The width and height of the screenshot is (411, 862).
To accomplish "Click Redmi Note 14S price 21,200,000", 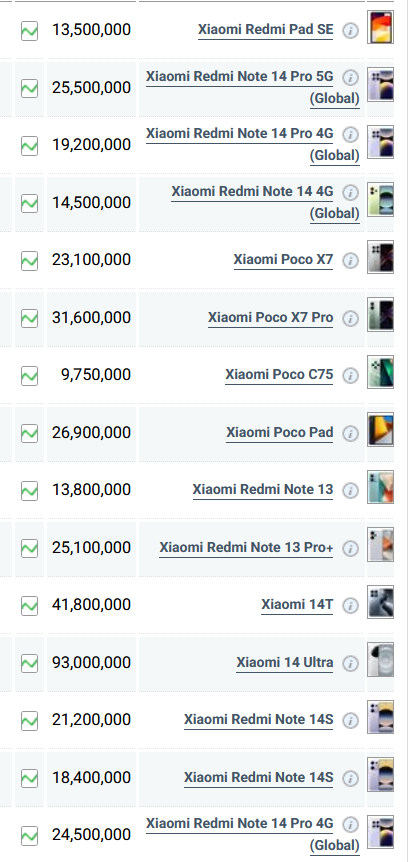I will pos(91,720).
